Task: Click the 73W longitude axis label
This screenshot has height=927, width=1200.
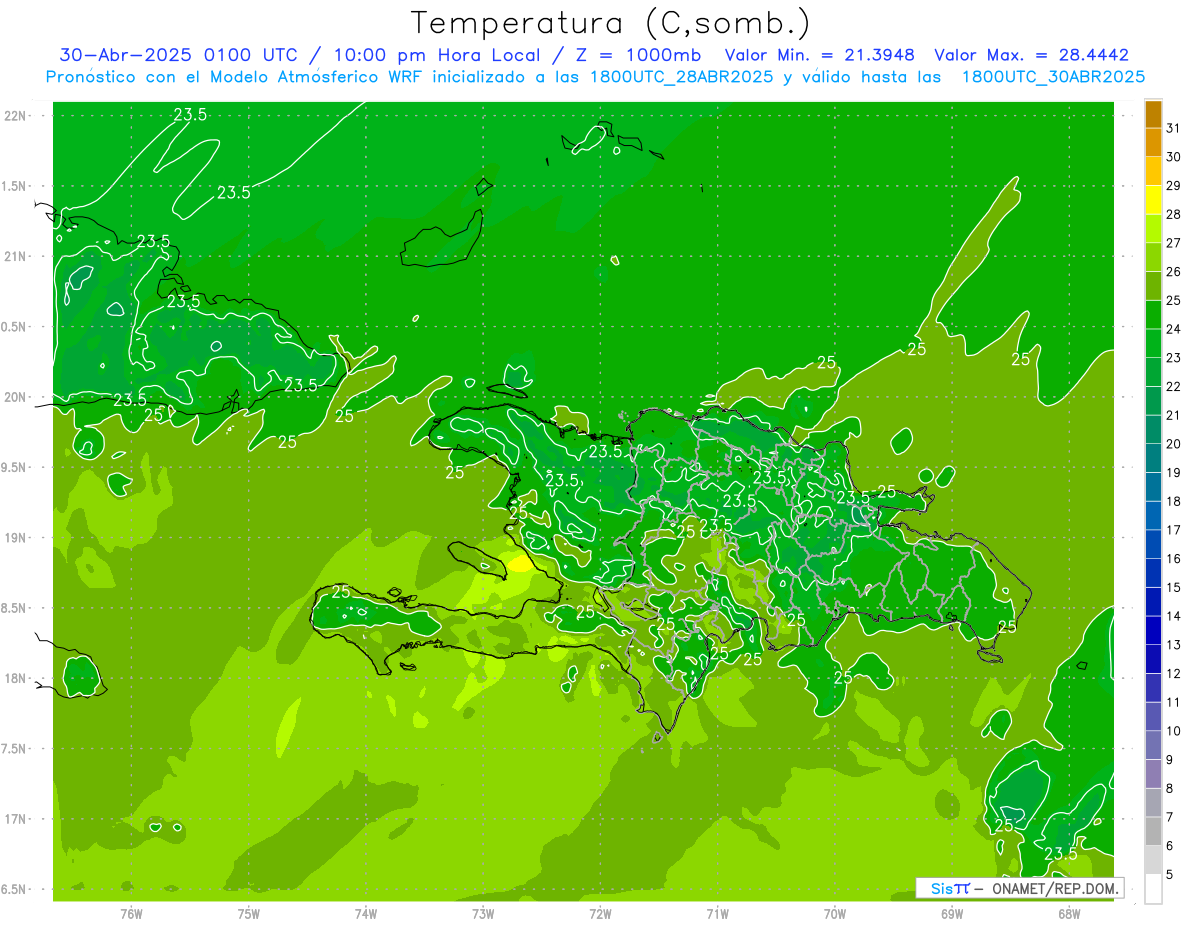Action: click(482, 915)
